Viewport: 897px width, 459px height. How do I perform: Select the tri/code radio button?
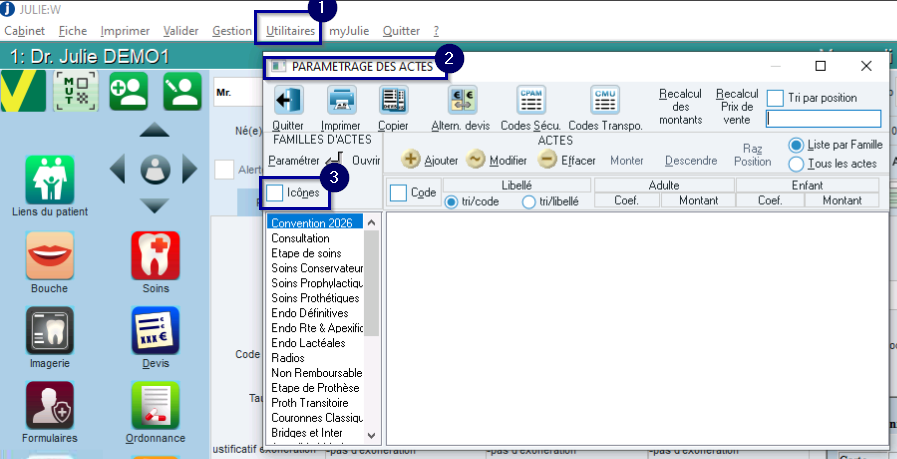[451, 201]
